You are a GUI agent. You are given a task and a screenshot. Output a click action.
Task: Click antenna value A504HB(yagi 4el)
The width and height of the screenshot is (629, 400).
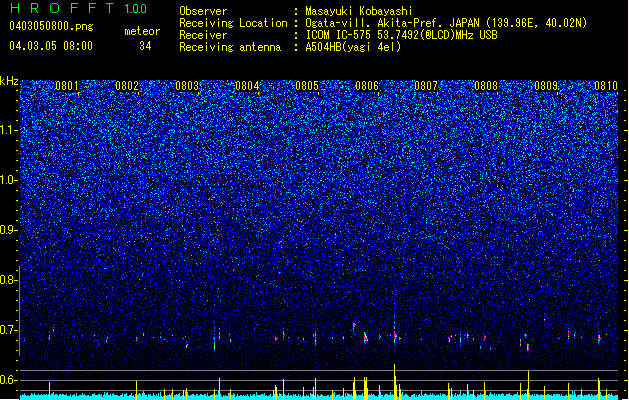353,47
